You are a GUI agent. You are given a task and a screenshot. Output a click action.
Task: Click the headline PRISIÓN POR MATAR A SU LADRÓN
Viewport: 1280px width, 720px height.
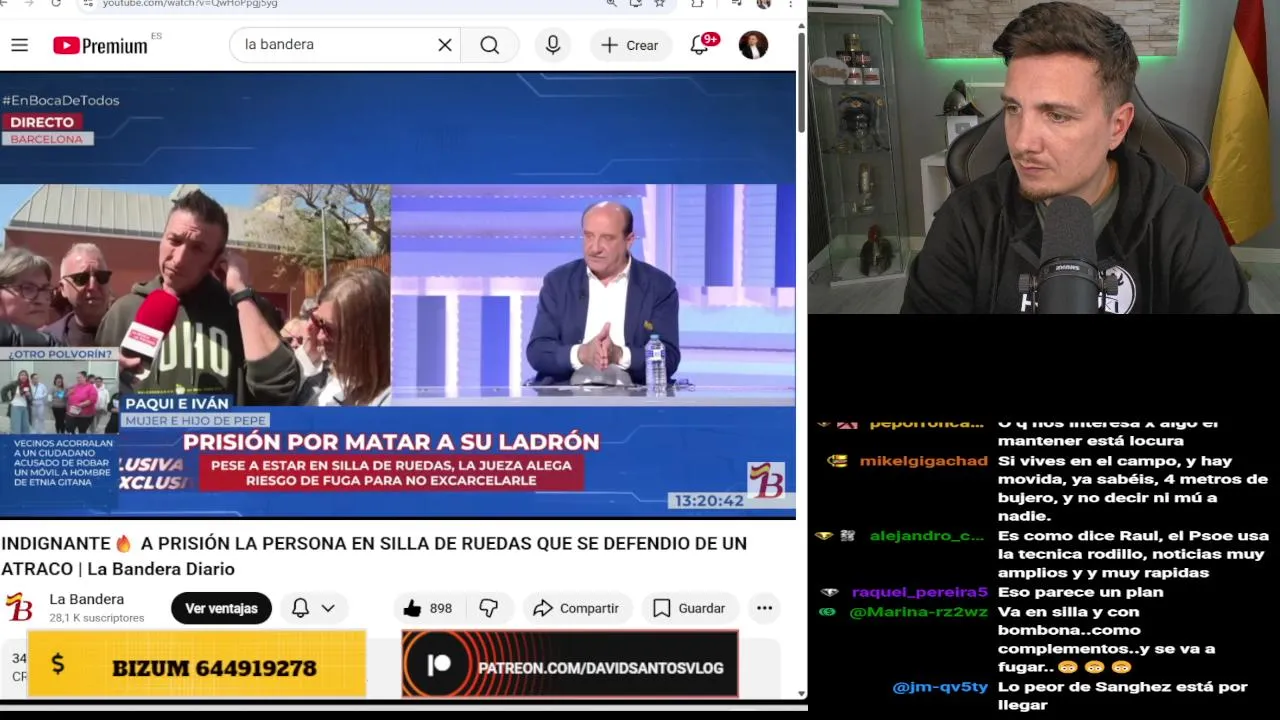[x=391, y=441]
